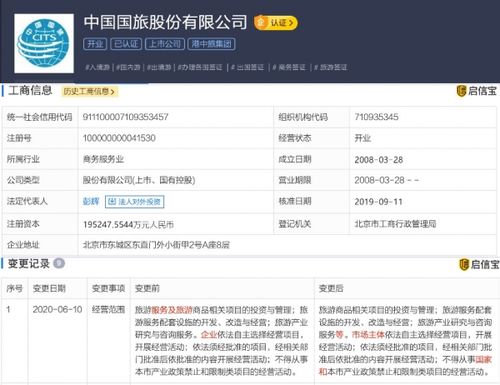
Task: Select registered capital 195247.5544万元人民币
Action: coord(128,225)
